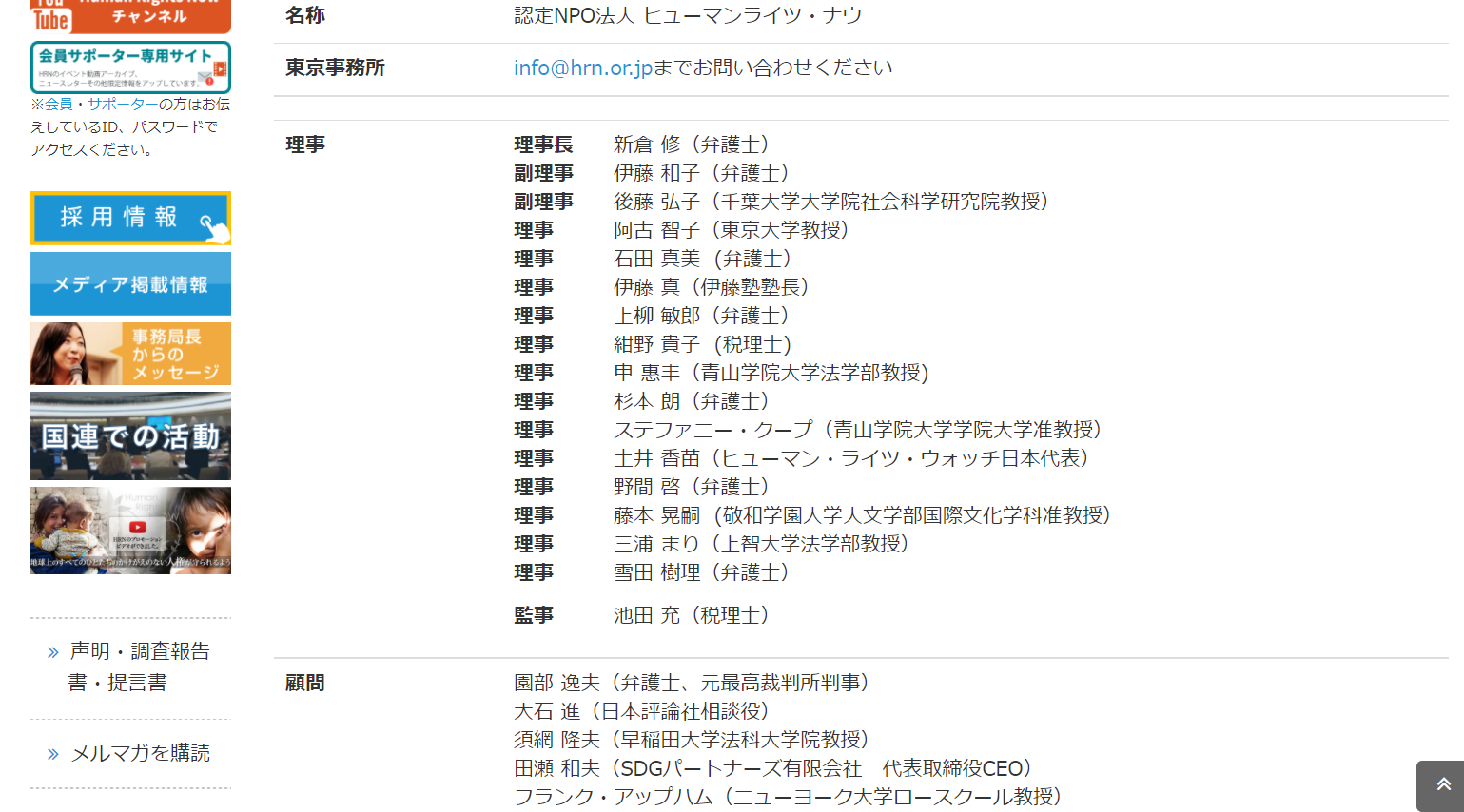
Task: Click the name 雪田 樹理（弁護士）
Action: 703,572
